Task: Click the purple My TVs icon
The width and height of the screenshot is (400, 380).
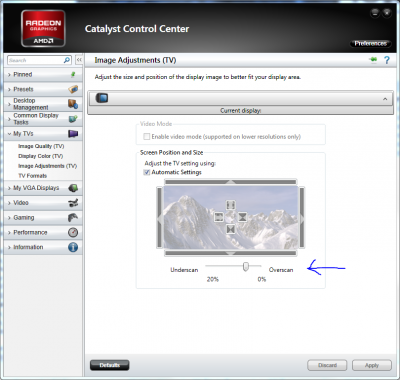Action: (73, 134)
